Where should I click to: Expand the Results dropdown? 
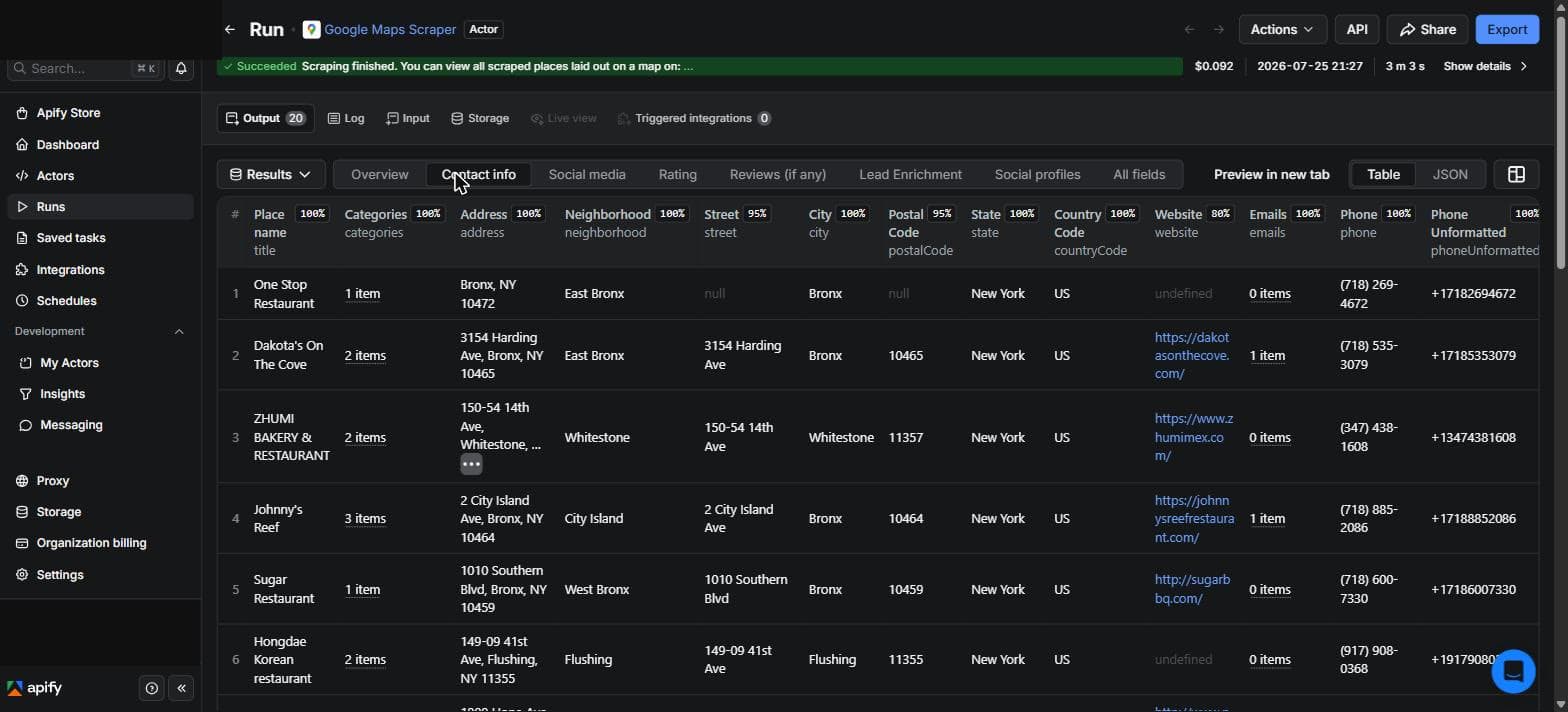point(270,174)
